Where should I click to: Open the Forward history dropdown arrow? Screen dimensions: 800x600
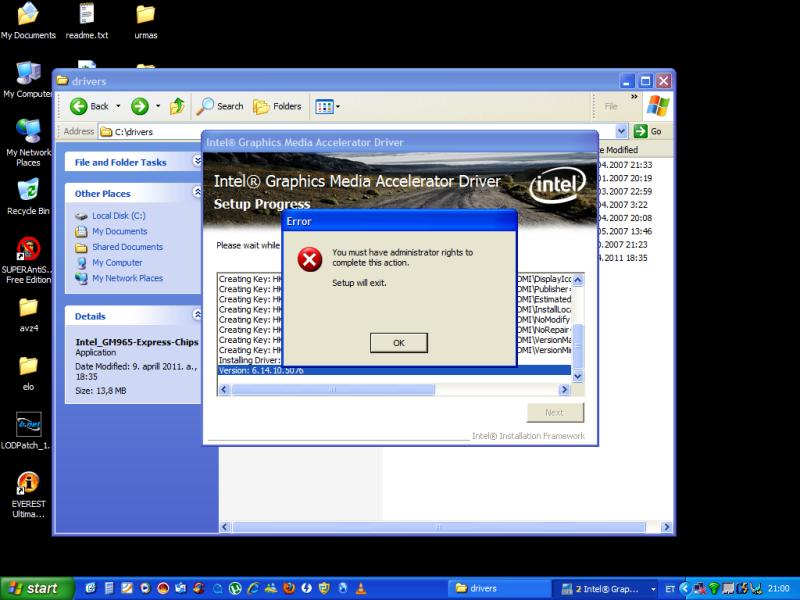tap(158, 106)
